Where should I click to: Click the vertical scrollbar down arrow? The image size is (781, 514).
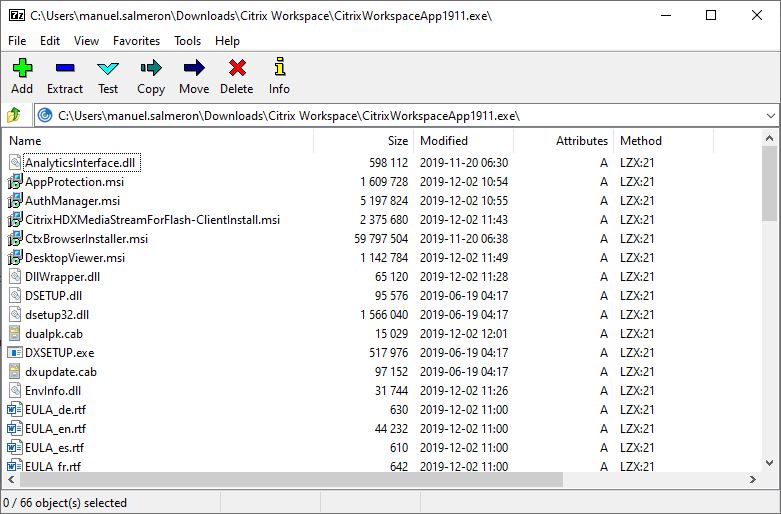(x=770, y=463)
